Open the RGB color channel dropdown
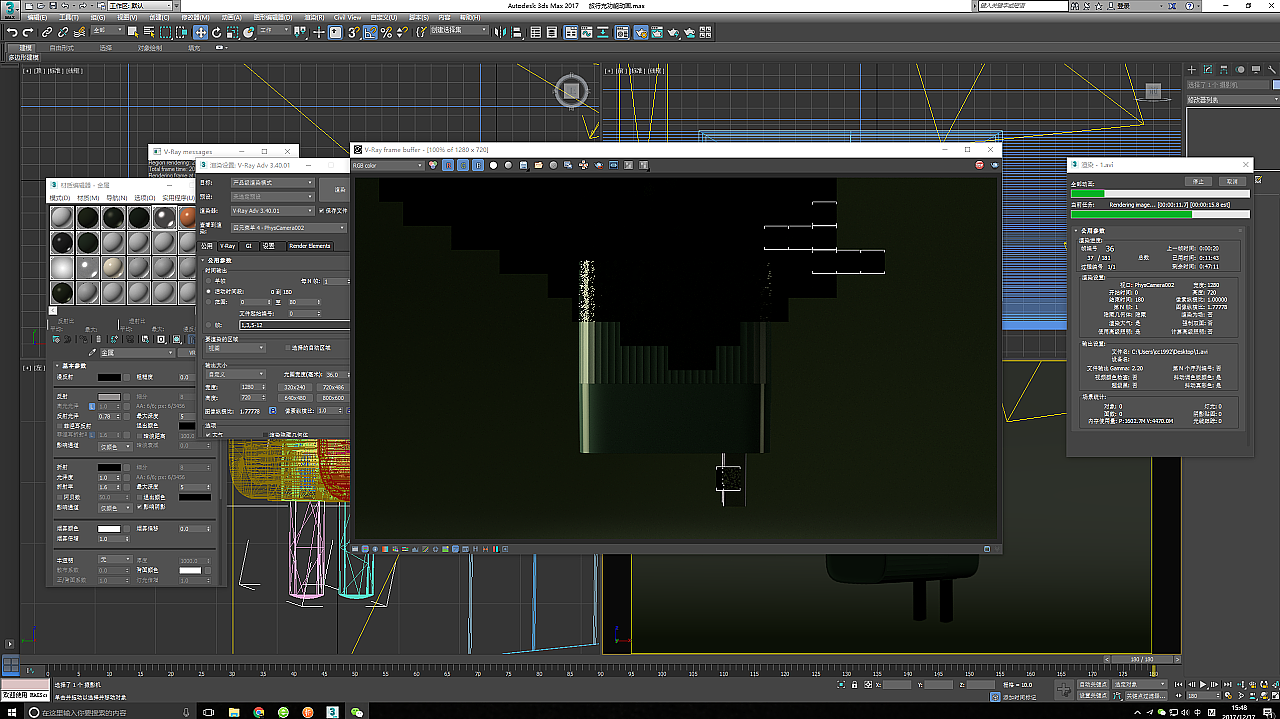This screenshot has width=1280, height=719. 388,165
